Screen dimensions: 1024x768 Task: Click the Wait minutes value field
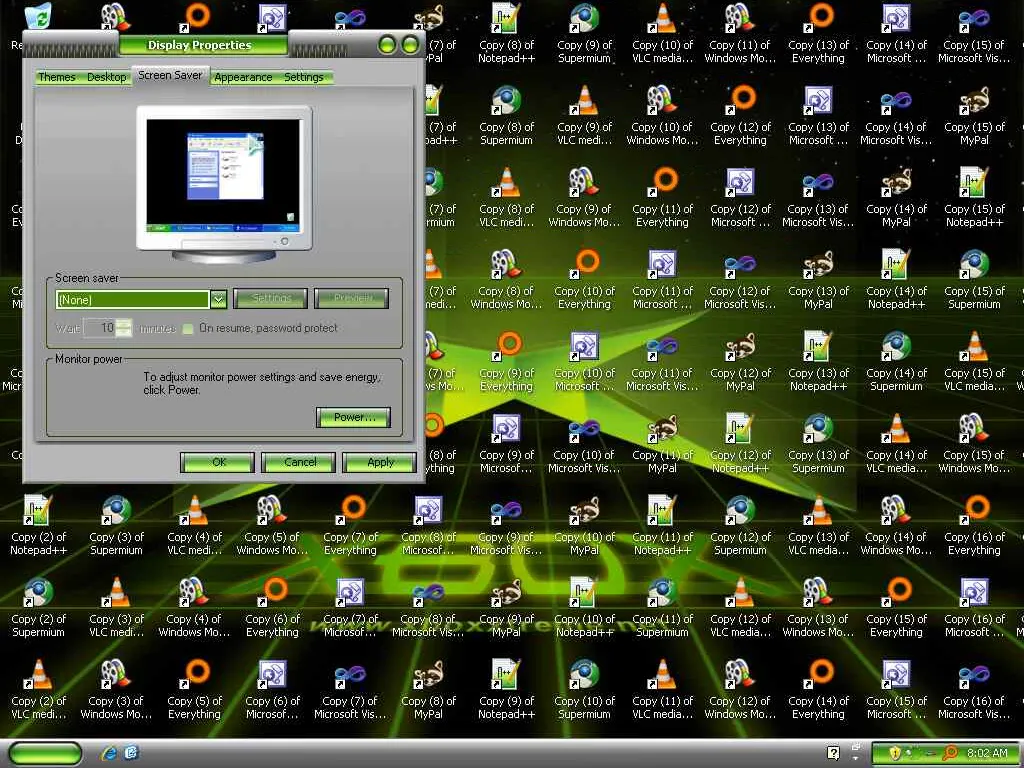101,327
